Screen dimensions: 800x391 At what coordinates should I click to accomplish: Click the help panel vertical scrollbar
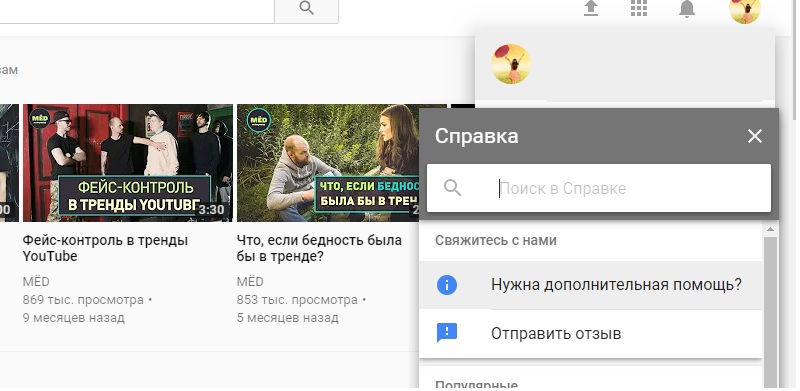coord(770,311)
